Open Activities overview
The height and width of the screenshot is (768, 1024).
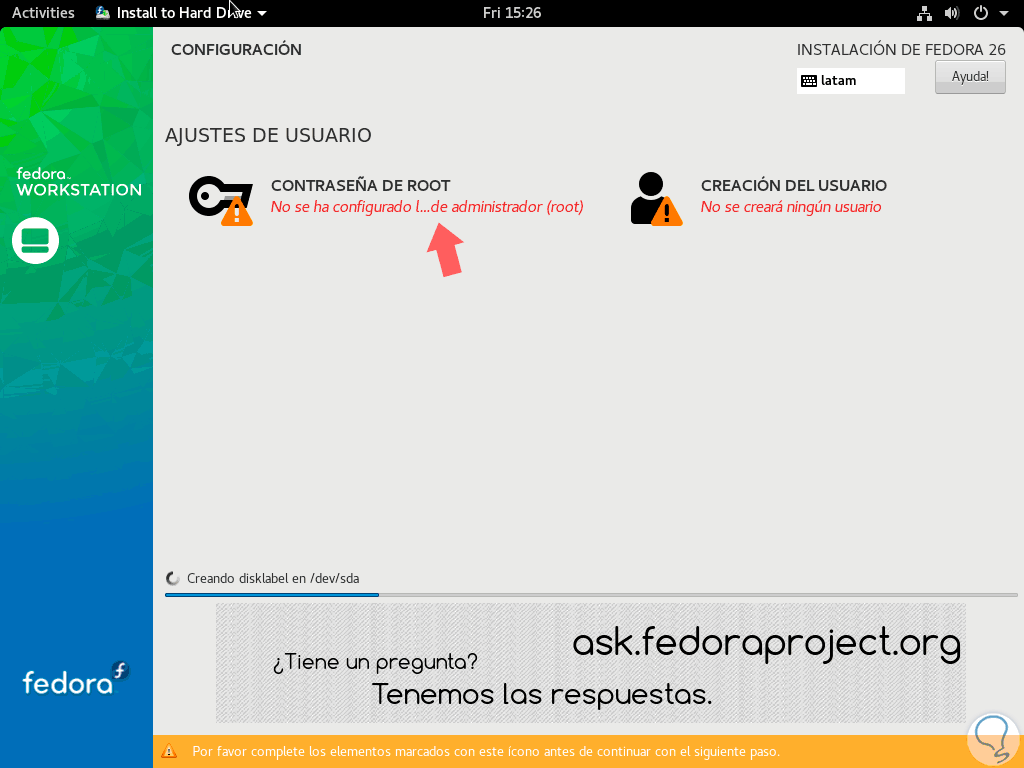click(43, 12)
